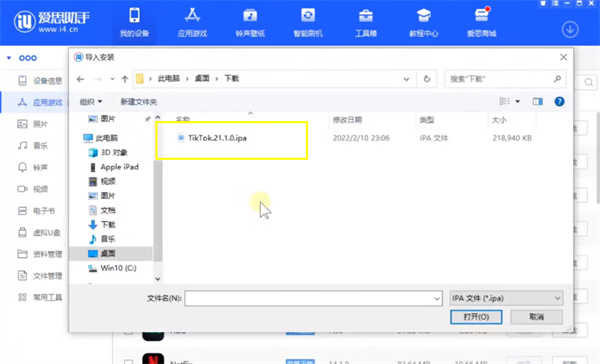Click the 新建文件夹 button
Viewport: 600px width, 364px height.
coord(139,101)
